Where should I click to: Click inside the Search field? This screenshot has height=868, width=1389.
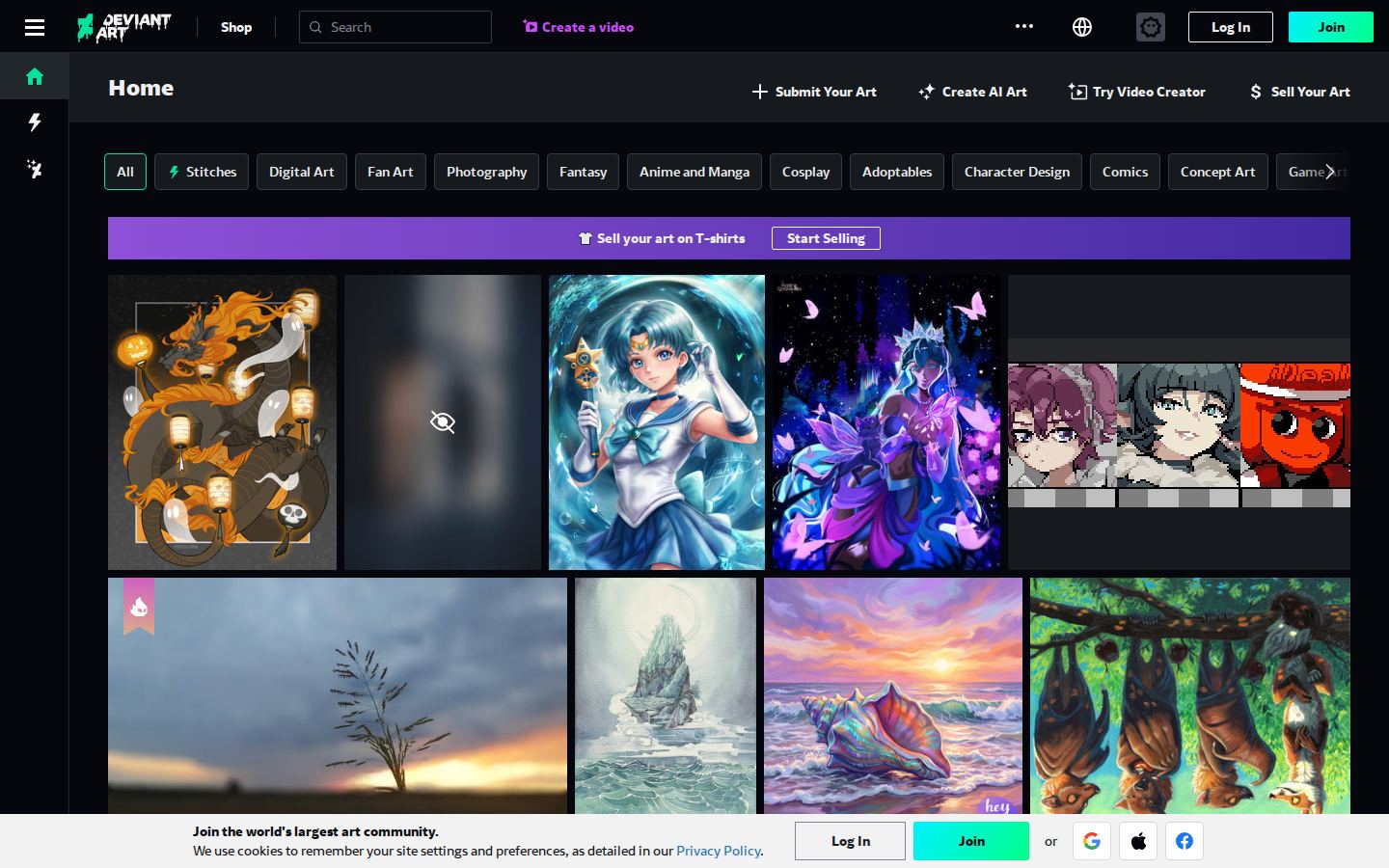(x=395, y=27)
